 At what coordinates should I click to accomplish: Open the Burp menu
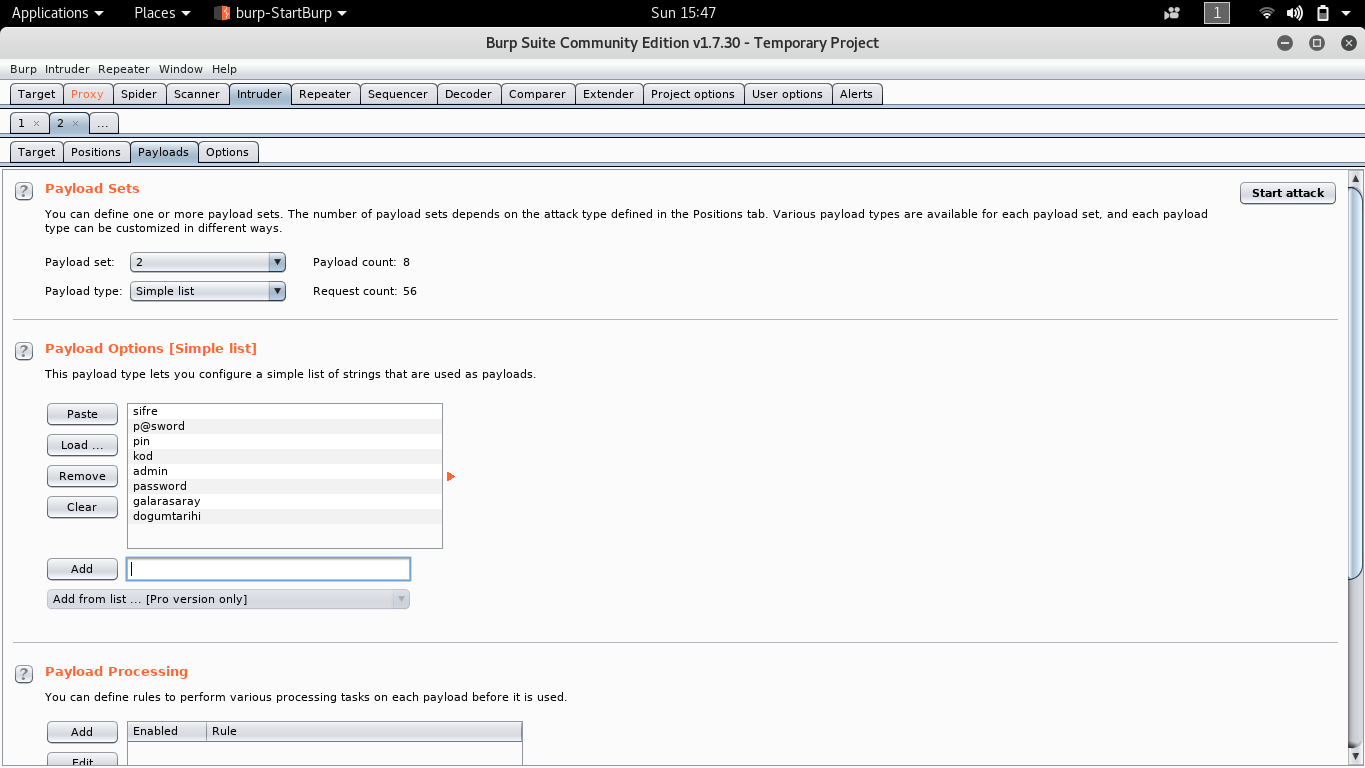tap(23, 69)
